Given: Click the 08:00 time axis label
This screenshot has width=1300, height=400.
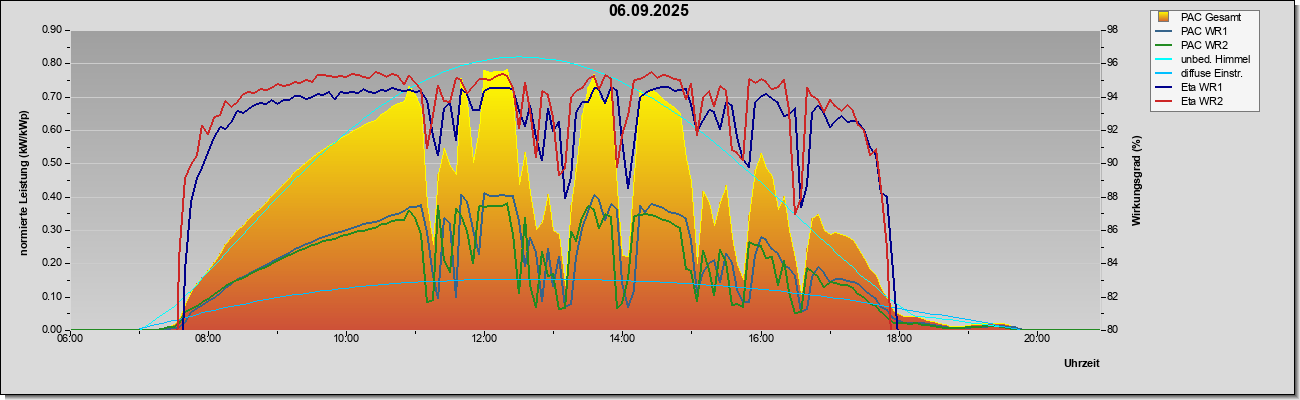Looking at the screenshot, I should click(x=208, y=338).
